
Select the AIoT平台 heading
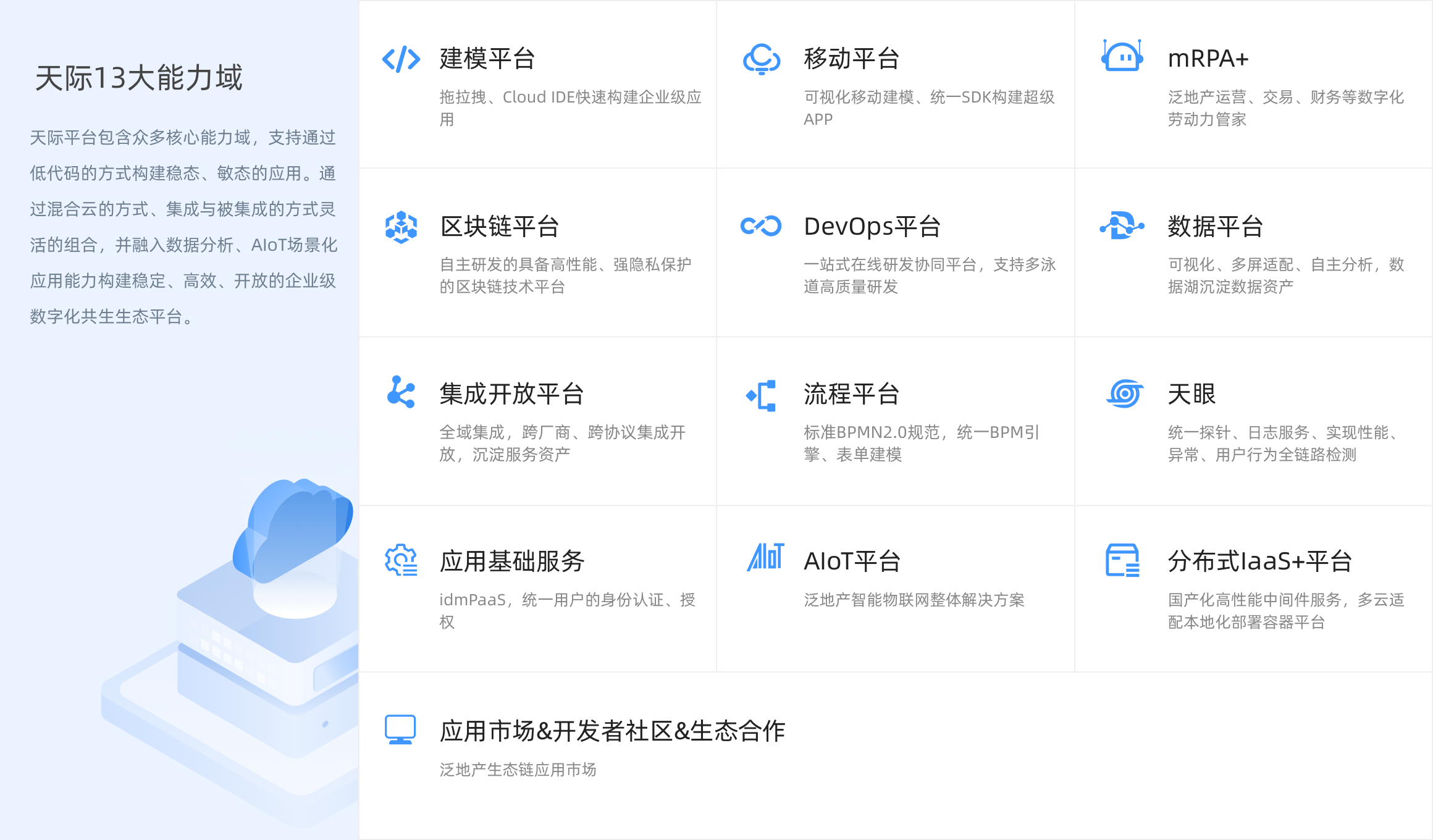coord(852,561)
